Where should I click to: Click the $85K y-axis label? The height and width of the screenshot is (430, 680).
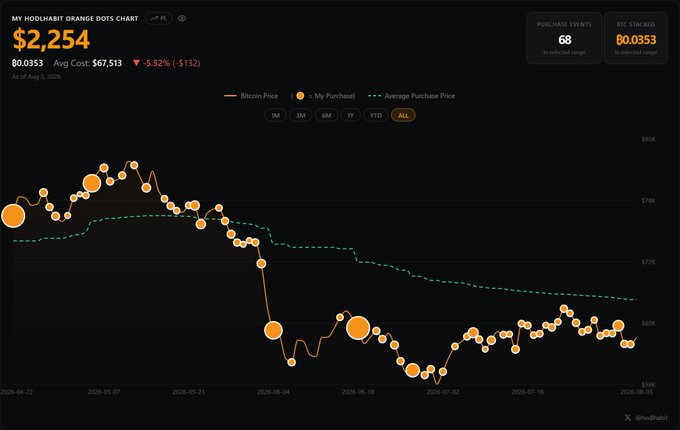pyautogui.click(x=648, y=139)
